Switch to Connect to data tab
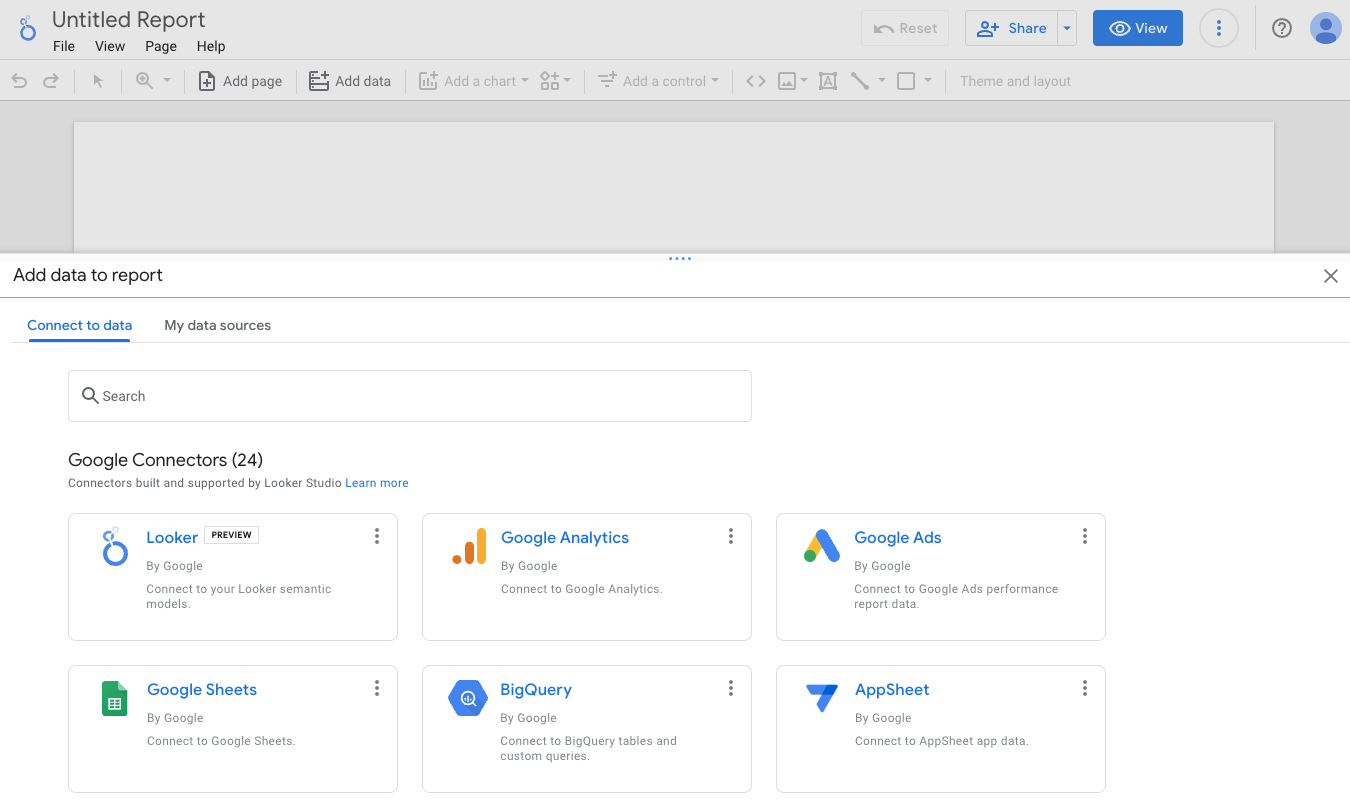 [80, 325]
